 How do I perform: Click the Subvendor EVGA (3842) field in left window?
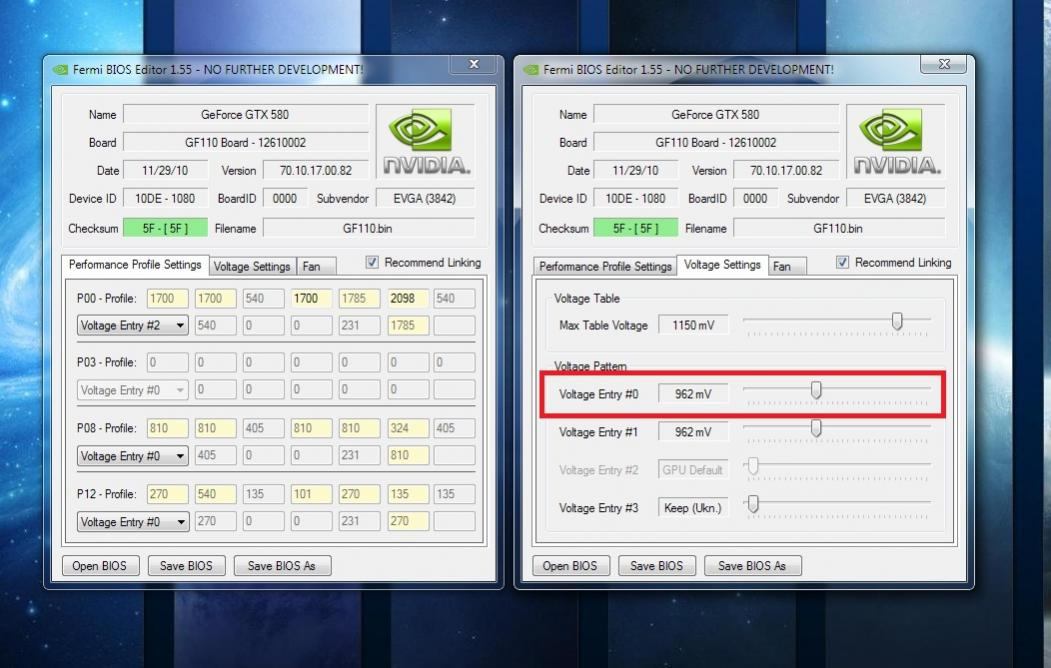click(424, 198)
